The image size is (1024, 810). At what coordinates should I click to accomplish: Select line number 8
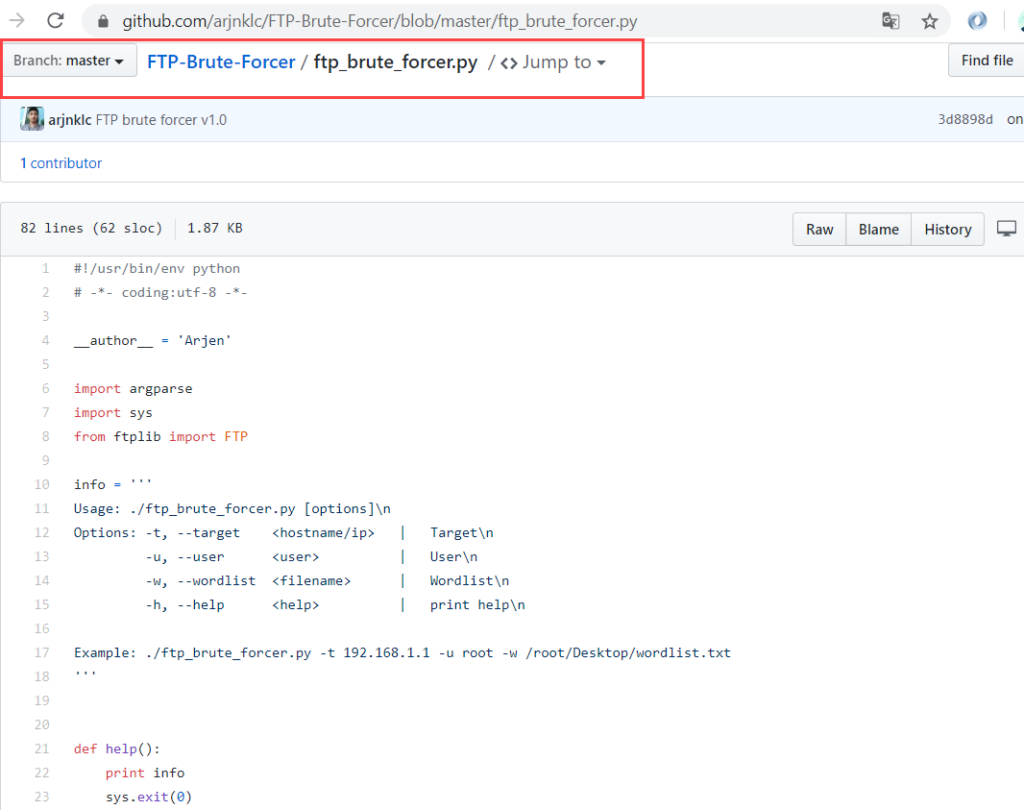[x=46, y=436]
